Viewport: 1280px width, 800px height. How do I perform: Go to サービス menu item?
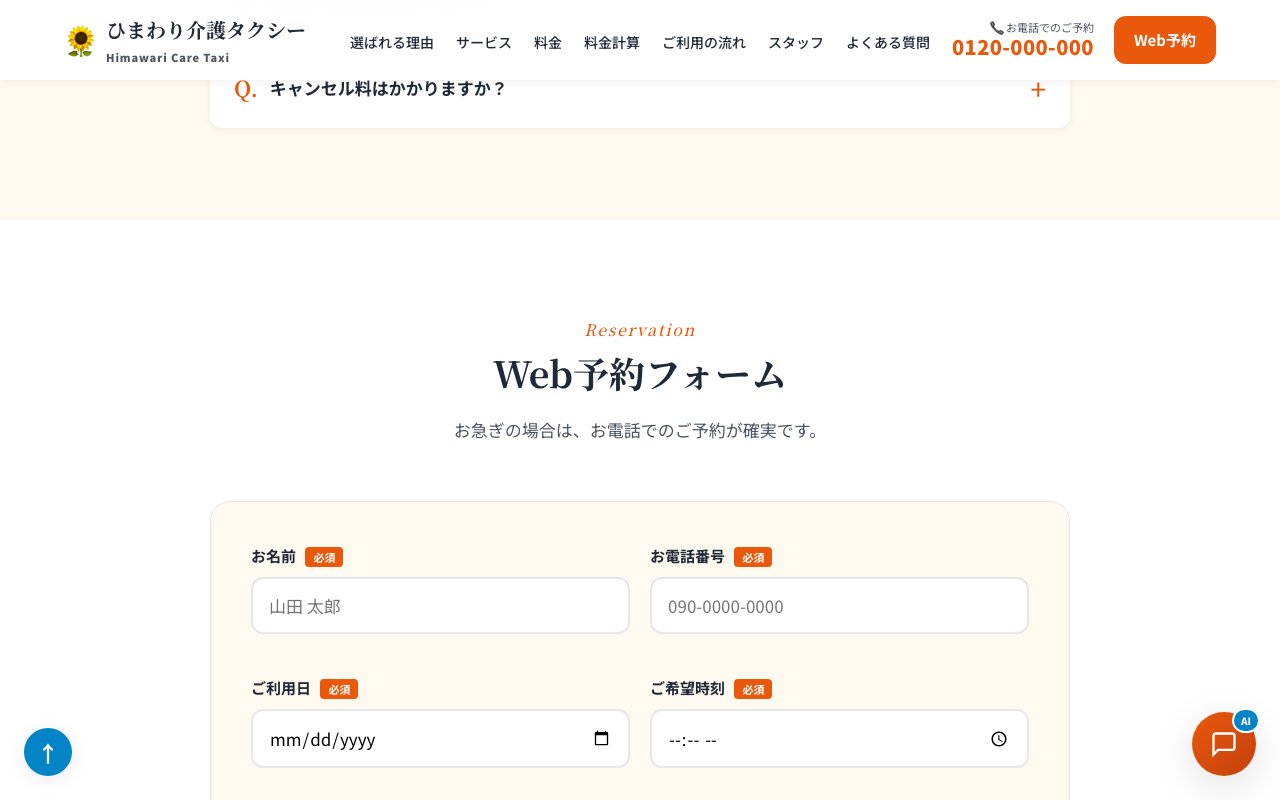484,42
